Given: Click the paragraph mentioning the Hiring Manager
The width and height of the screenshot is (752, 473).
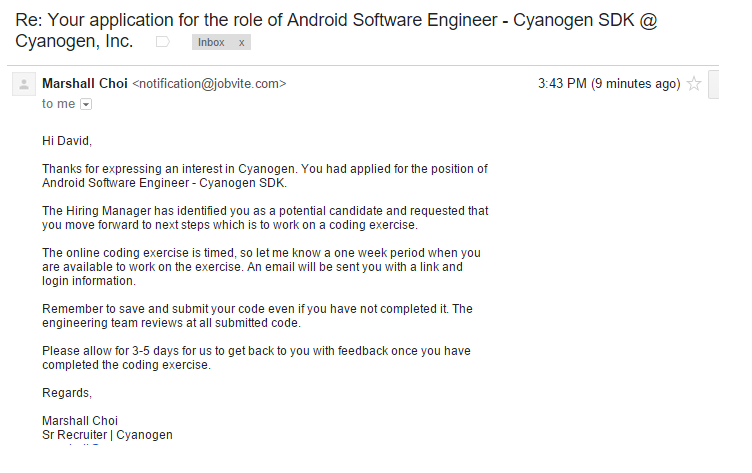Looking at the screenshot, I should tap(264, 218).
